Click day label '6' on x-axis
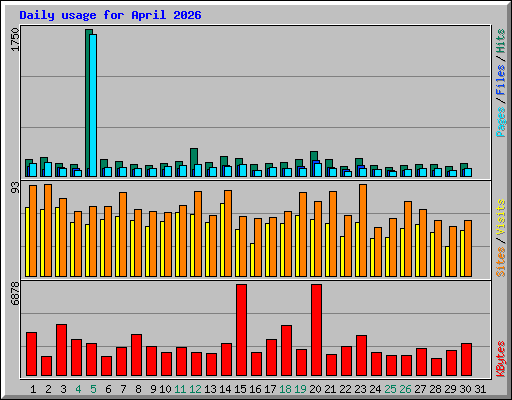The height and width of the screenshot is (400, 512). click(108, 389)
